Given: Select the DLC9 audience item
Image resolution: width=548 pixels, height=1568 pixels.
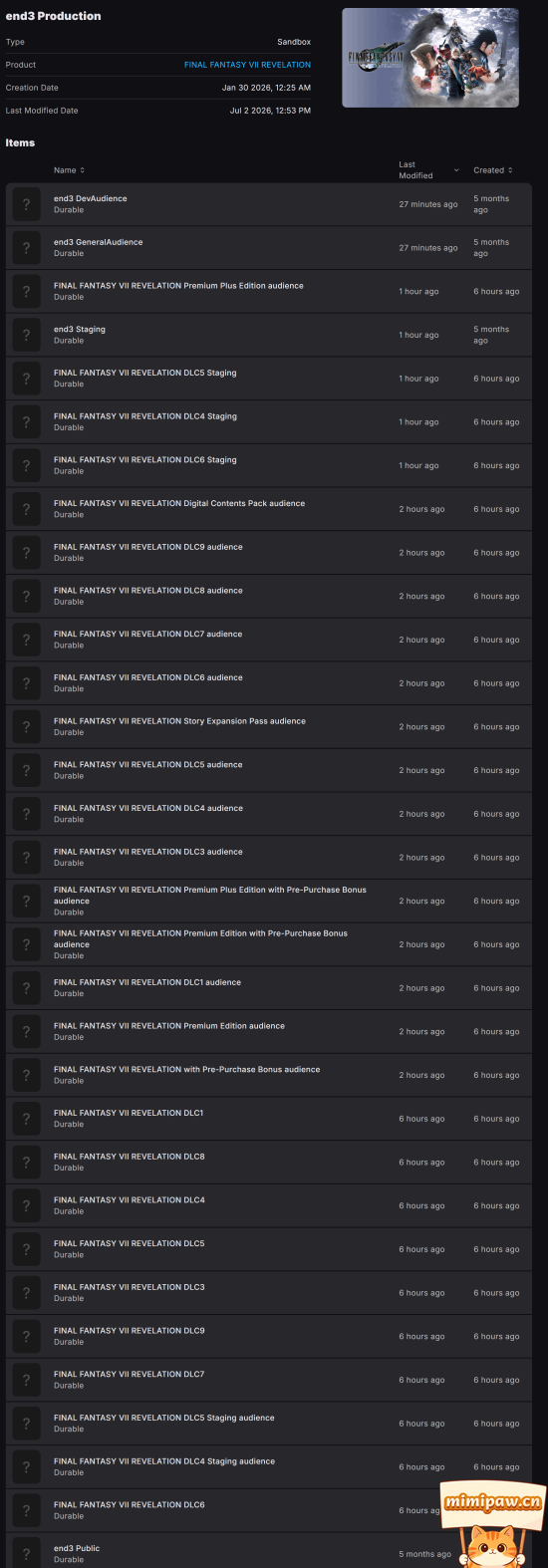Looking at the screenshot, I should click(x=269, y=552).
